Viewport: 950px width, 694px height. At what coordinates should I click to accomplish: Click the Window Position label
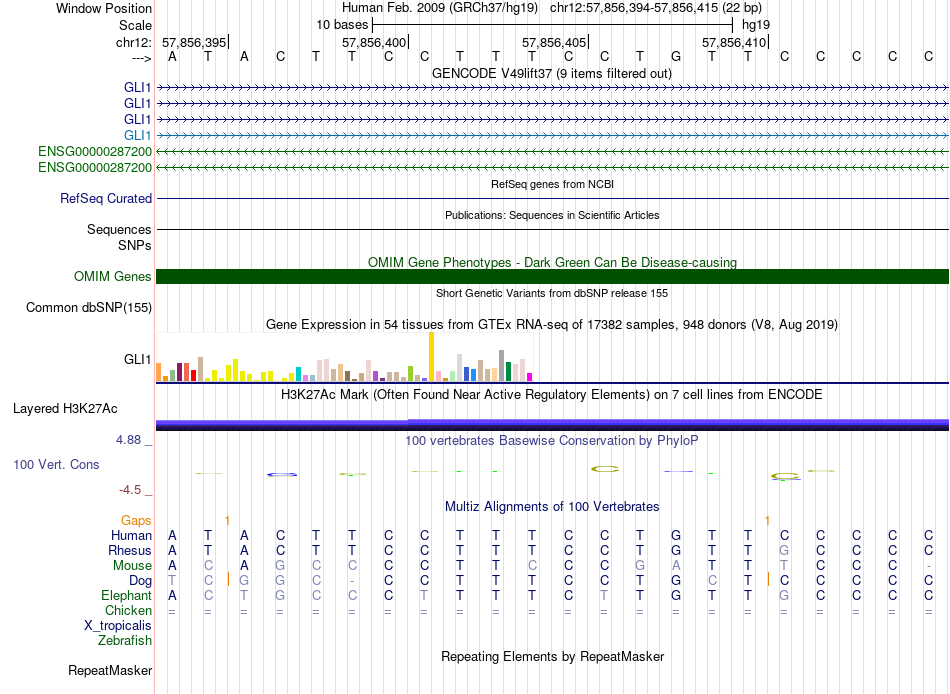point(104,8)
